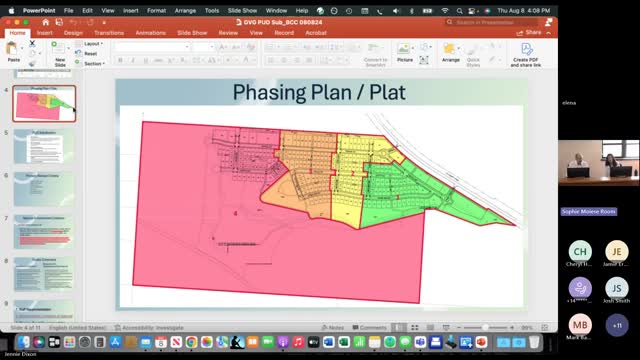Click the Save icon in title bar
The image size is (640, 360).
point(59,22)
